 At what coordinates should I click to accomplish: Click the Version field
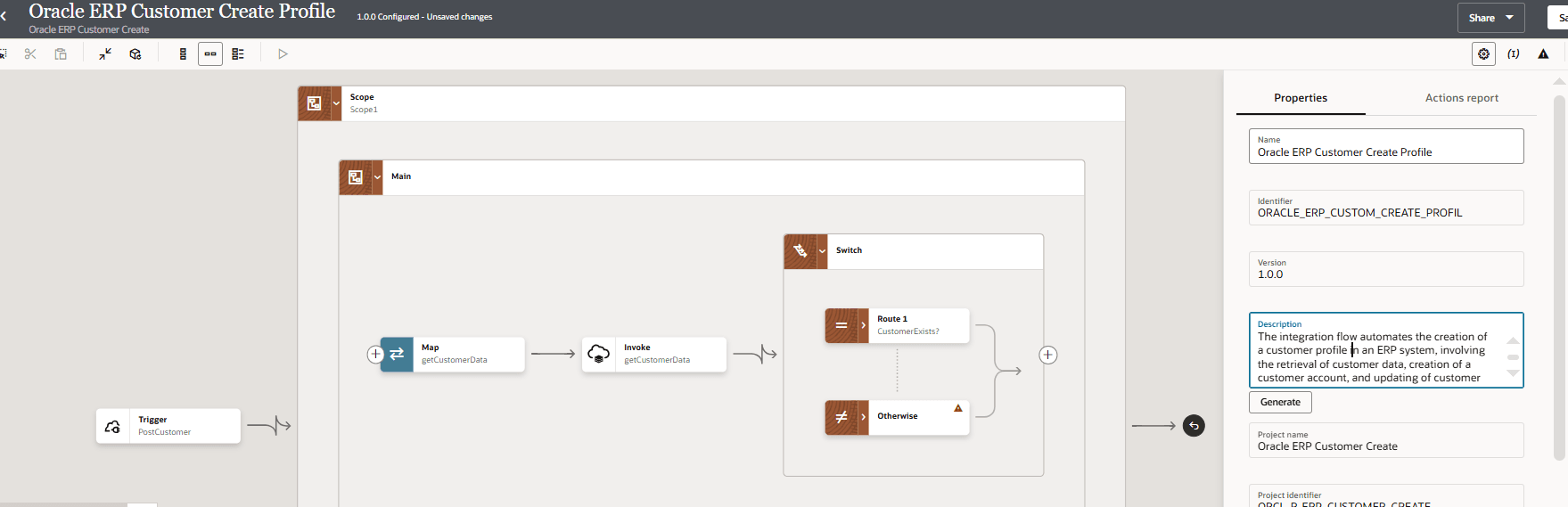coord(1386,269)
